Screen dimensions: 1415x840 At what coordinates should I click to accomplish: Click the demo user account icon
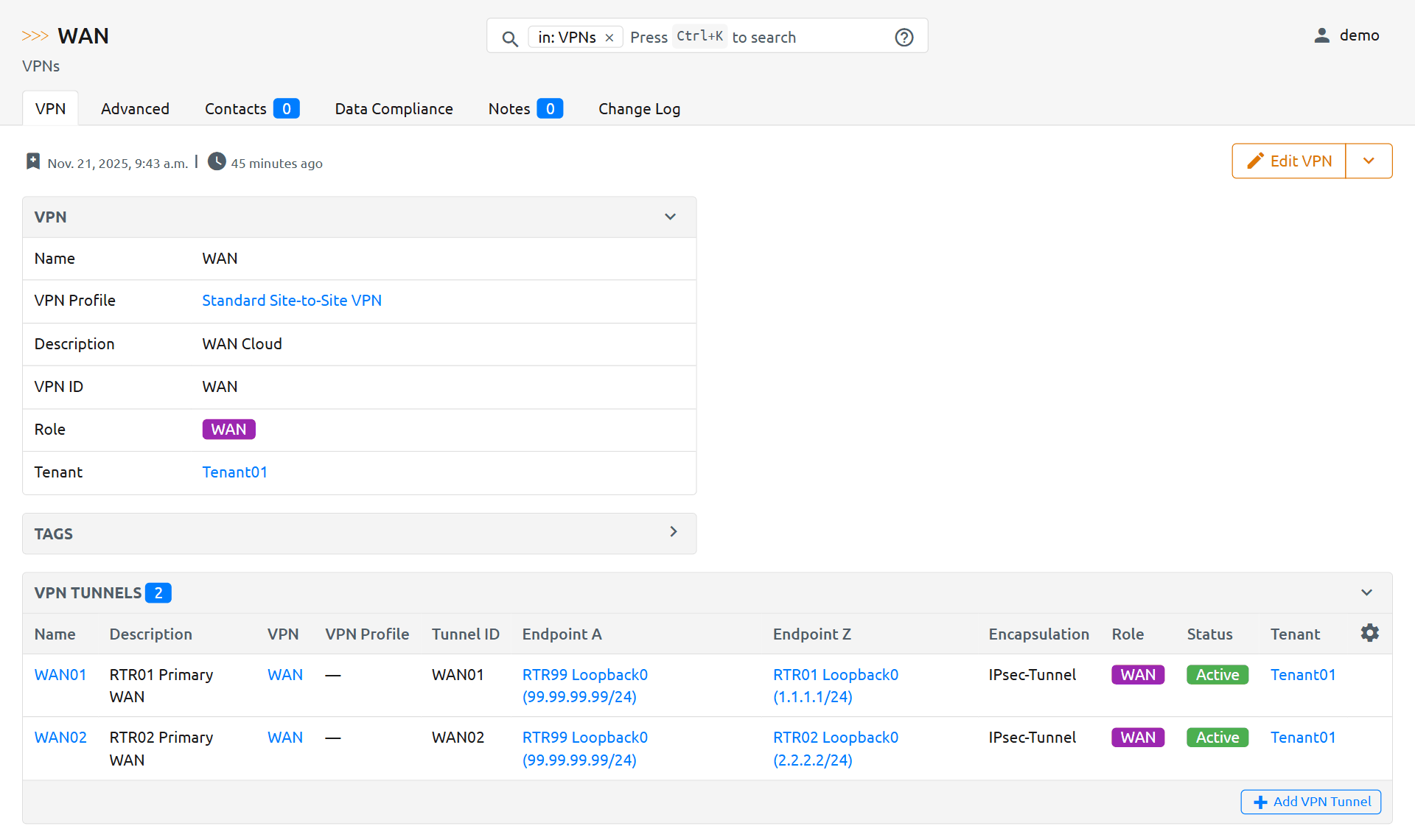[x=1321, y=35]
